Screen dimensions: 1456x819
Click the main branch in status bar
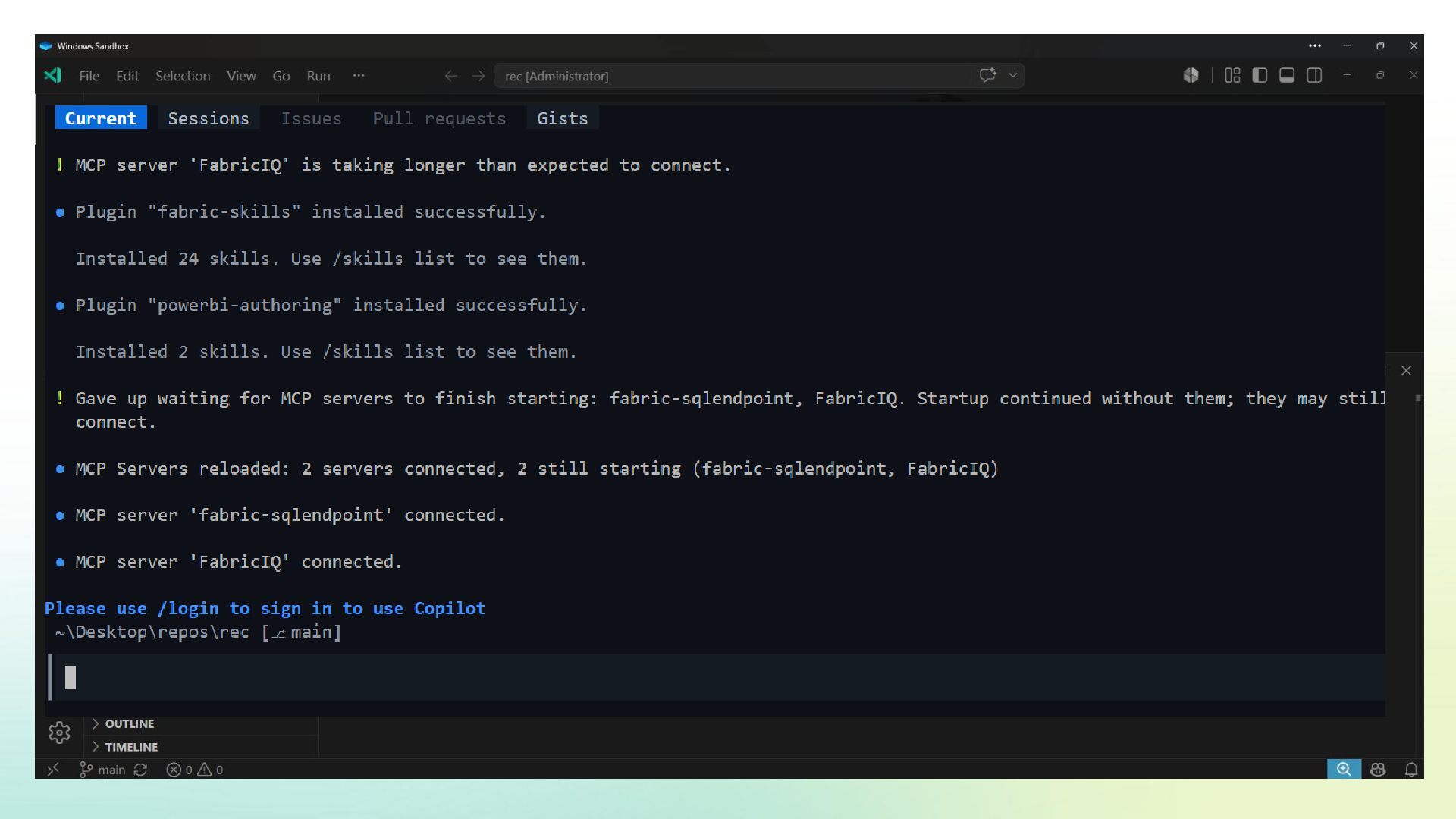pyautogui.click(x=102, y=770)
